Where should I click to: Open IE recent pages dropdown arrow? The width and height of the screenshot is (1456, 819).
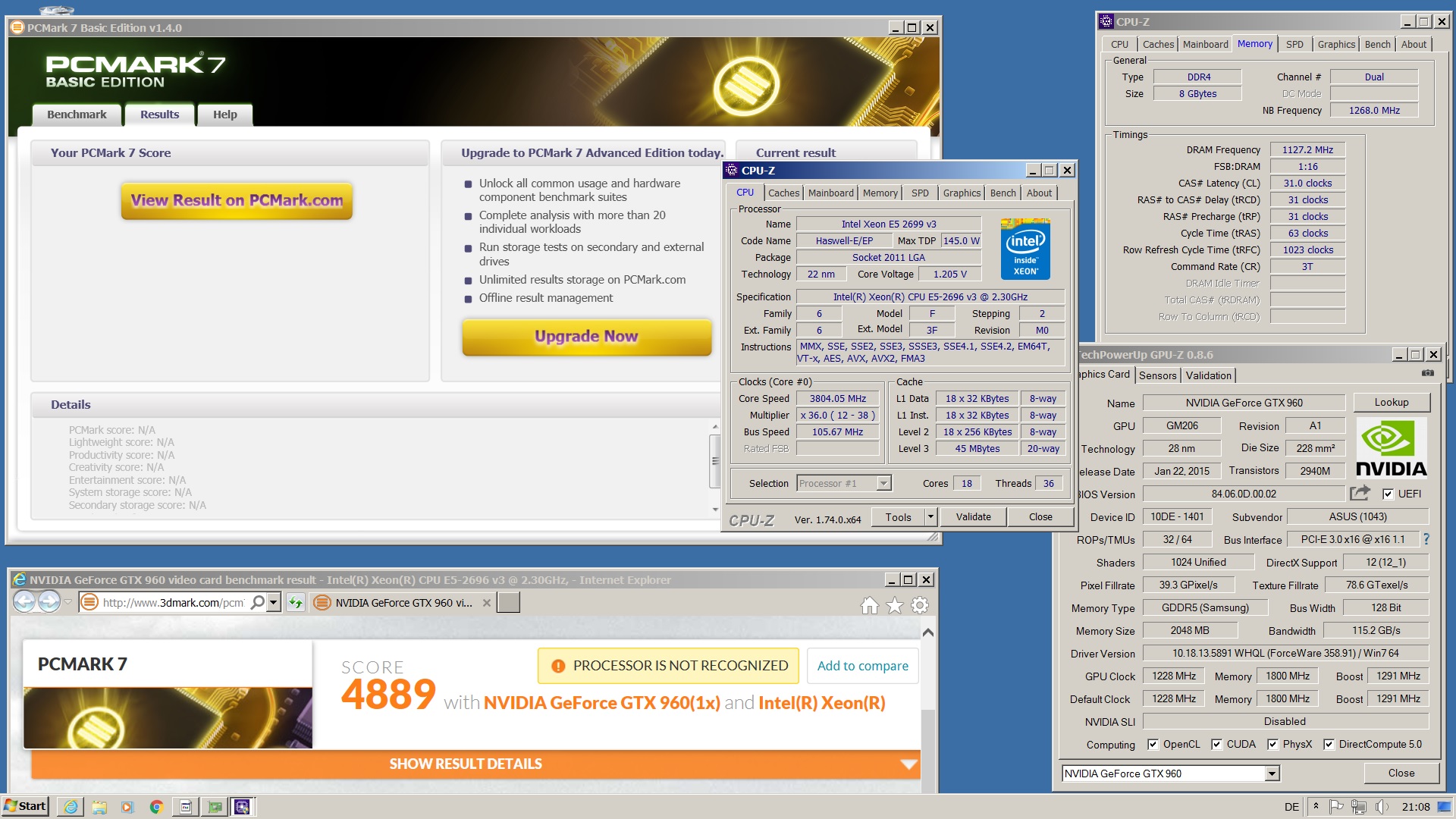click(x=68, y=603)
